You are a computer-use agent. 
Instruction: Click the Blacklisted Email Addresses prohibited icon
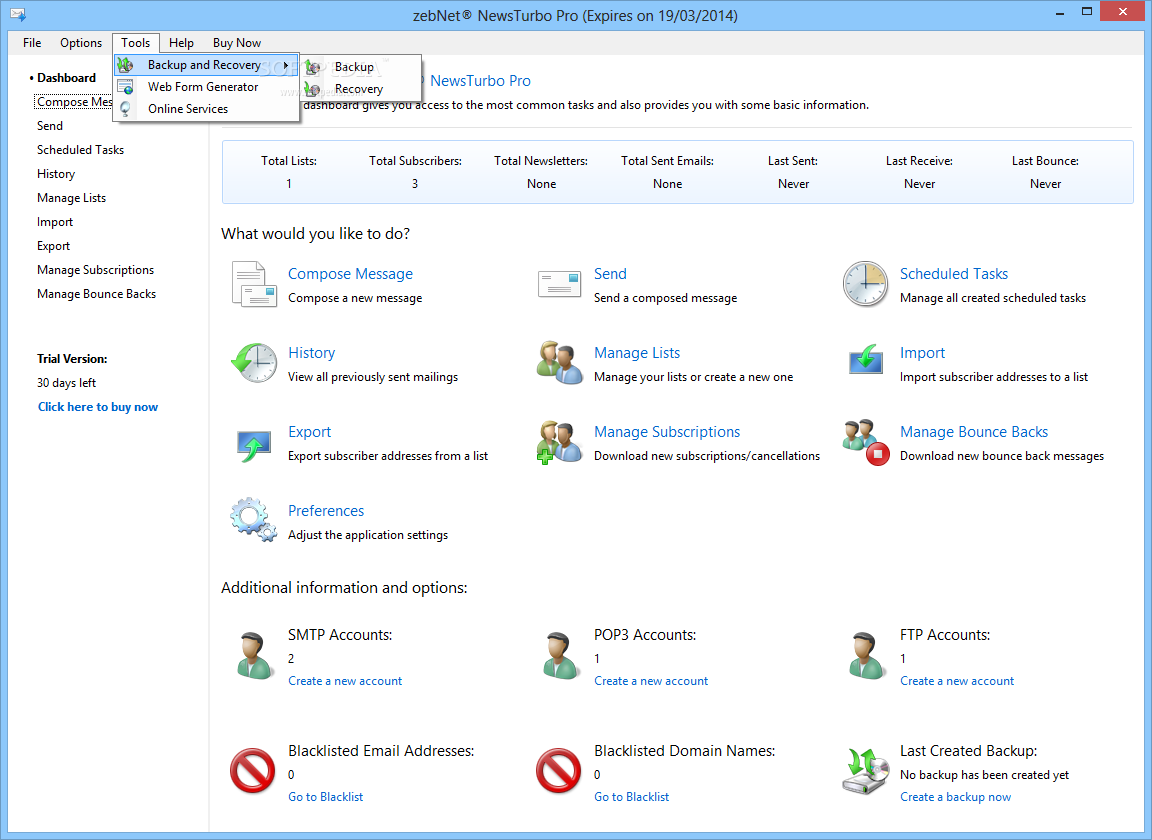253,771
